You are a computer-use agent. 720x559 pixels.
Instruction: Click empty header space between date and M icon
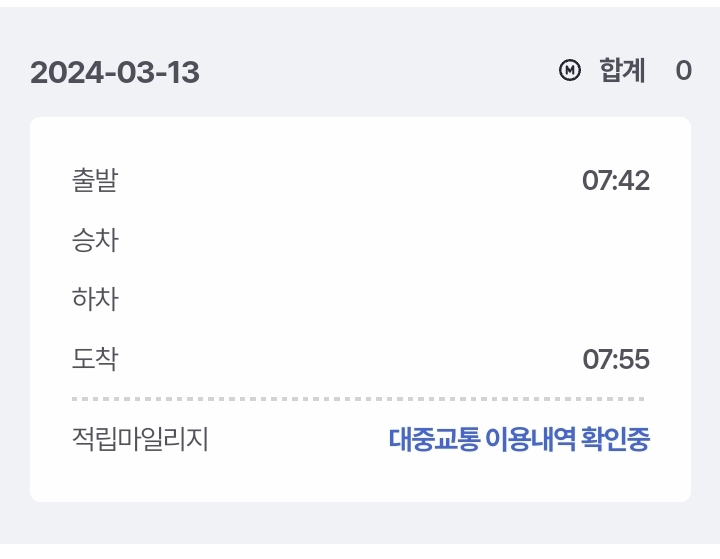380,72
